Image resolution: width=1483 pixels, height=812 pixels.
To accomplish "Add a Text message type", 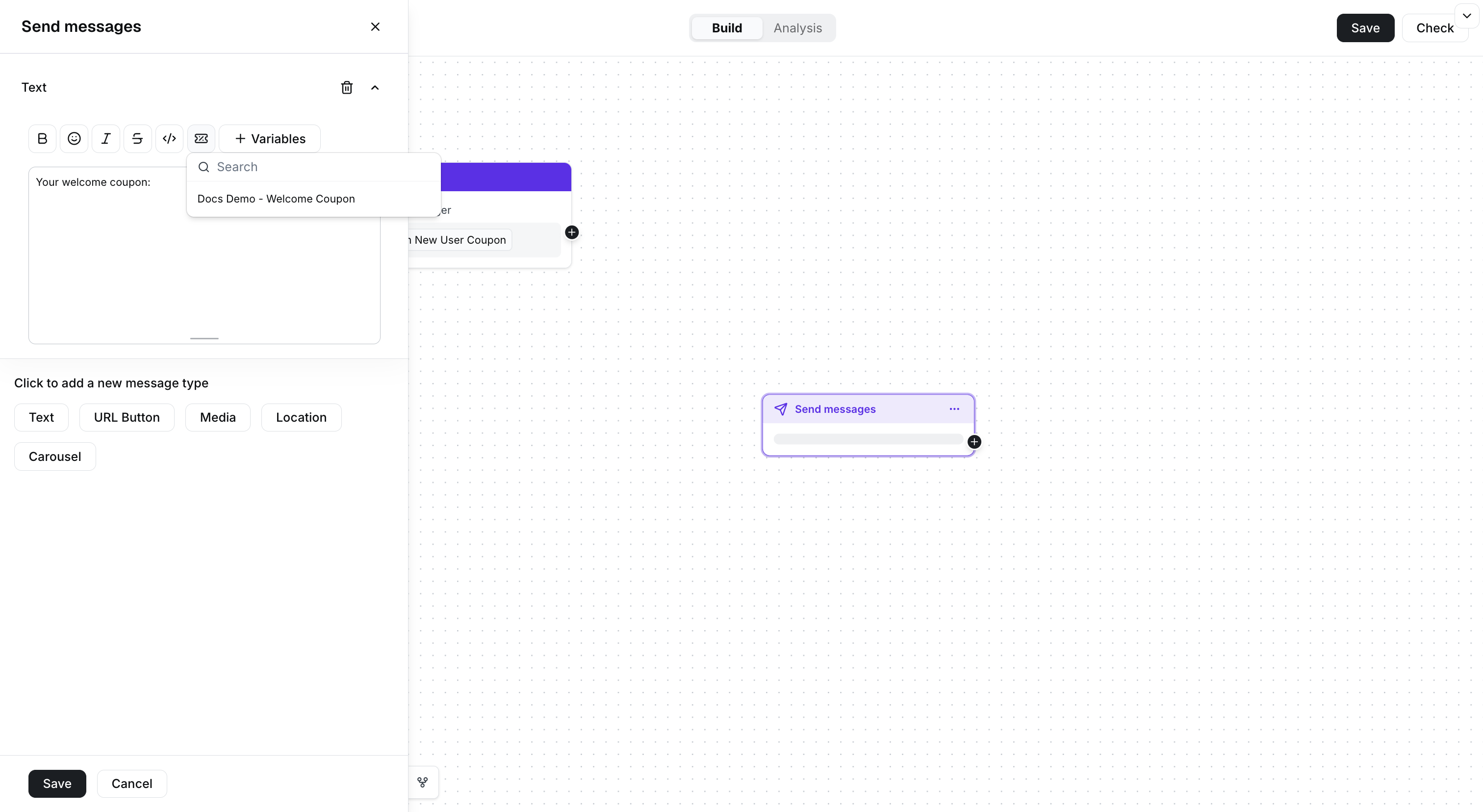I will tap(42, 417).
